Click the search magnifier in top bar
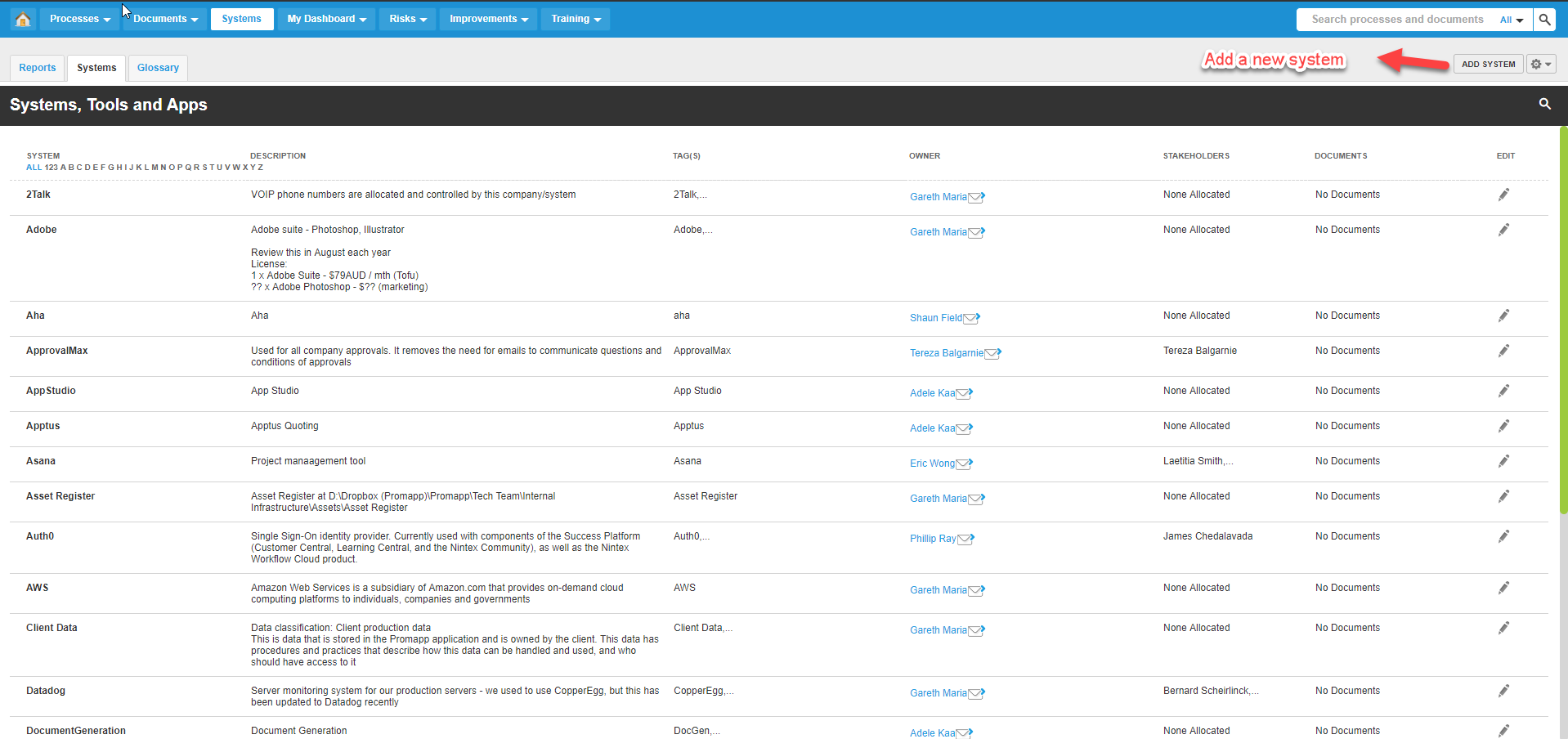 point(1544,19)
